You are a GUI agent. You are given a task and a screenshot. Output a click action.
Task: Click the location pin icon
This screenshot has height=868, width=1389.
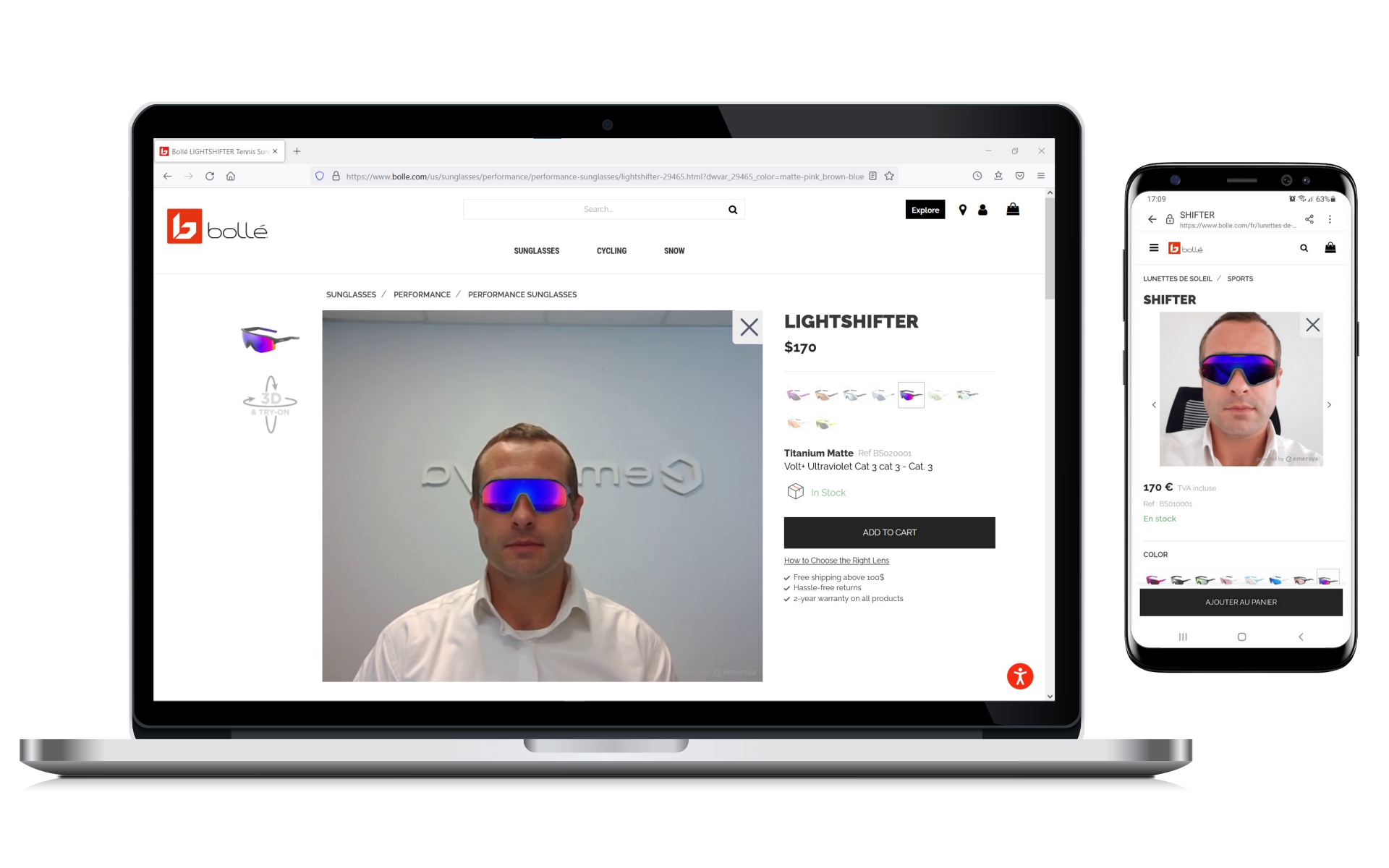[963, 209]
